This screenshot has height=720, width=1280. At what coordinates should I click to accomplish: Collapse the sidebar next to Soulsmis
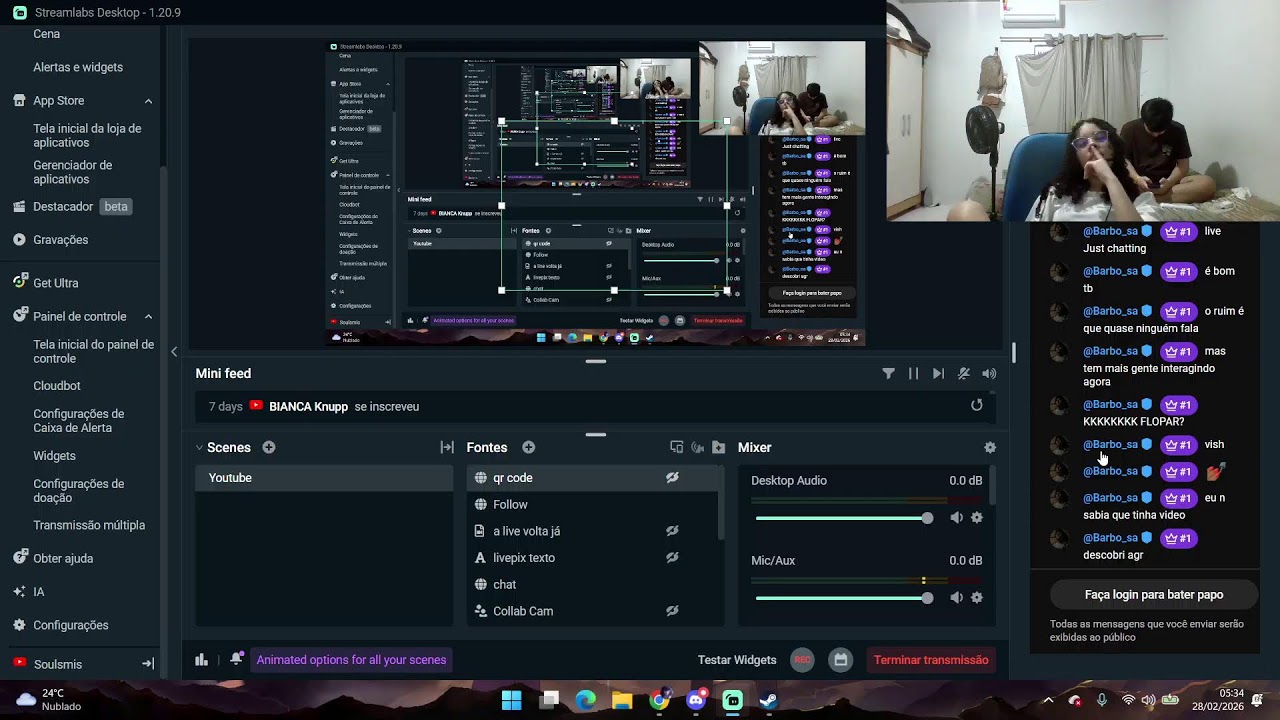coord(148,664)
